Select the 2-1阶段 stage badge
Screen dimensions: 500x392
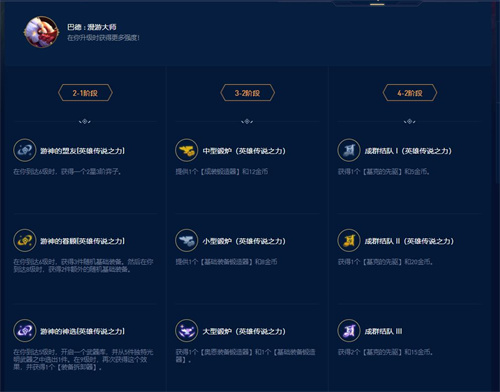(x=85, y=93)
